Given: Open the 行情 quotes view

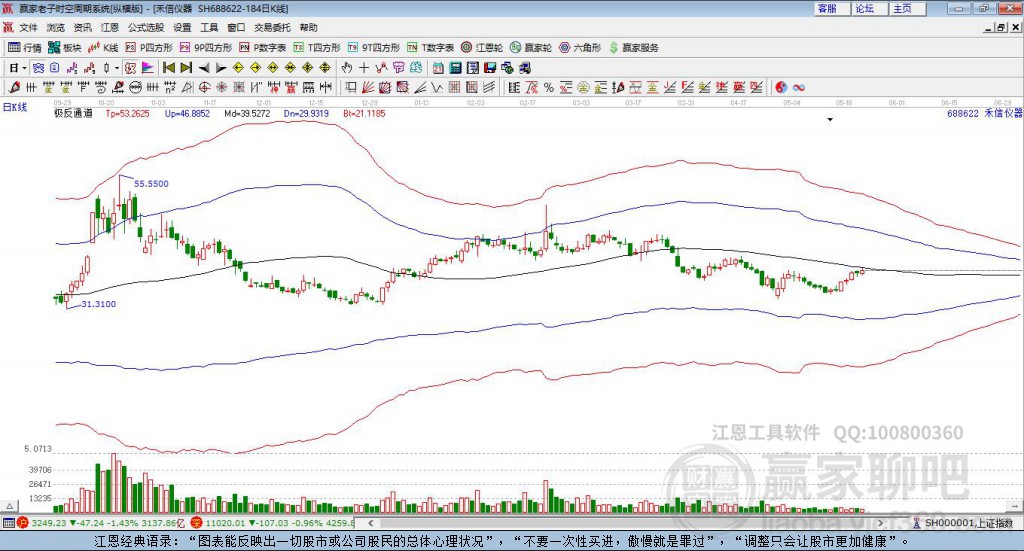Looking at the screenshot, I should point(25,48).
